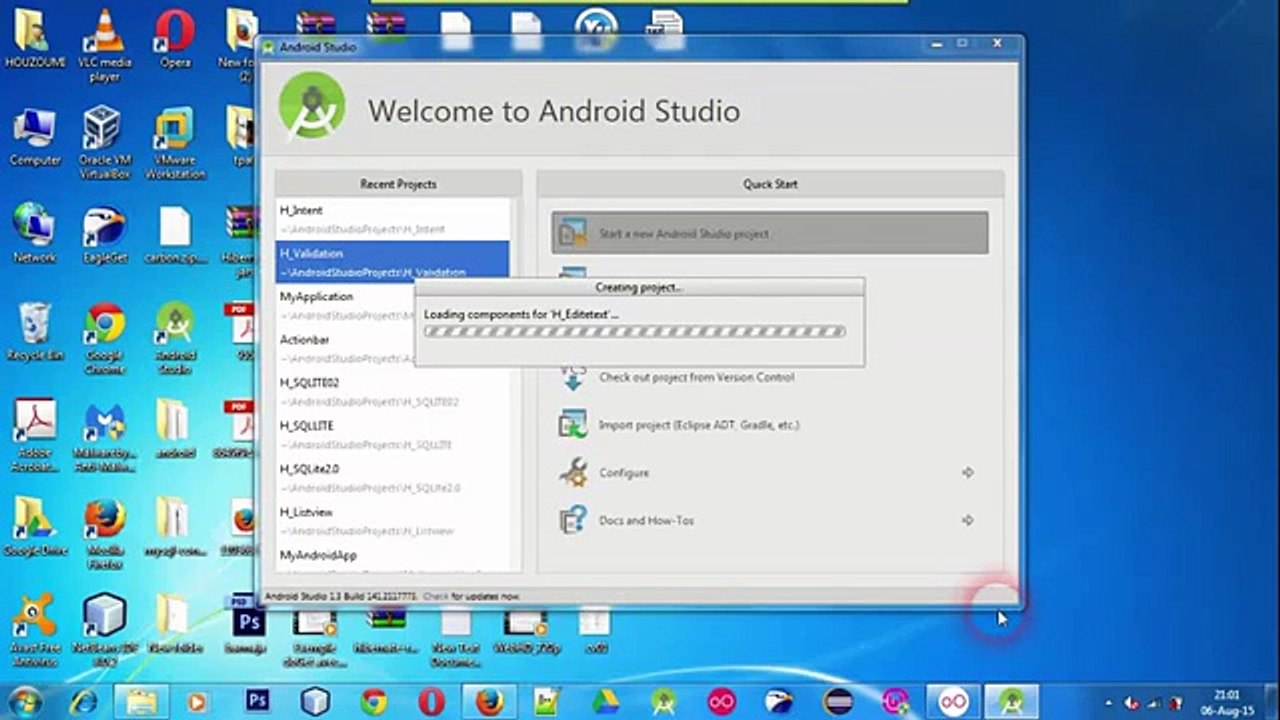Screen dimensions: 1280x720
Task: Click Opera icon in the taskbar
Action: tap(432, 702)
